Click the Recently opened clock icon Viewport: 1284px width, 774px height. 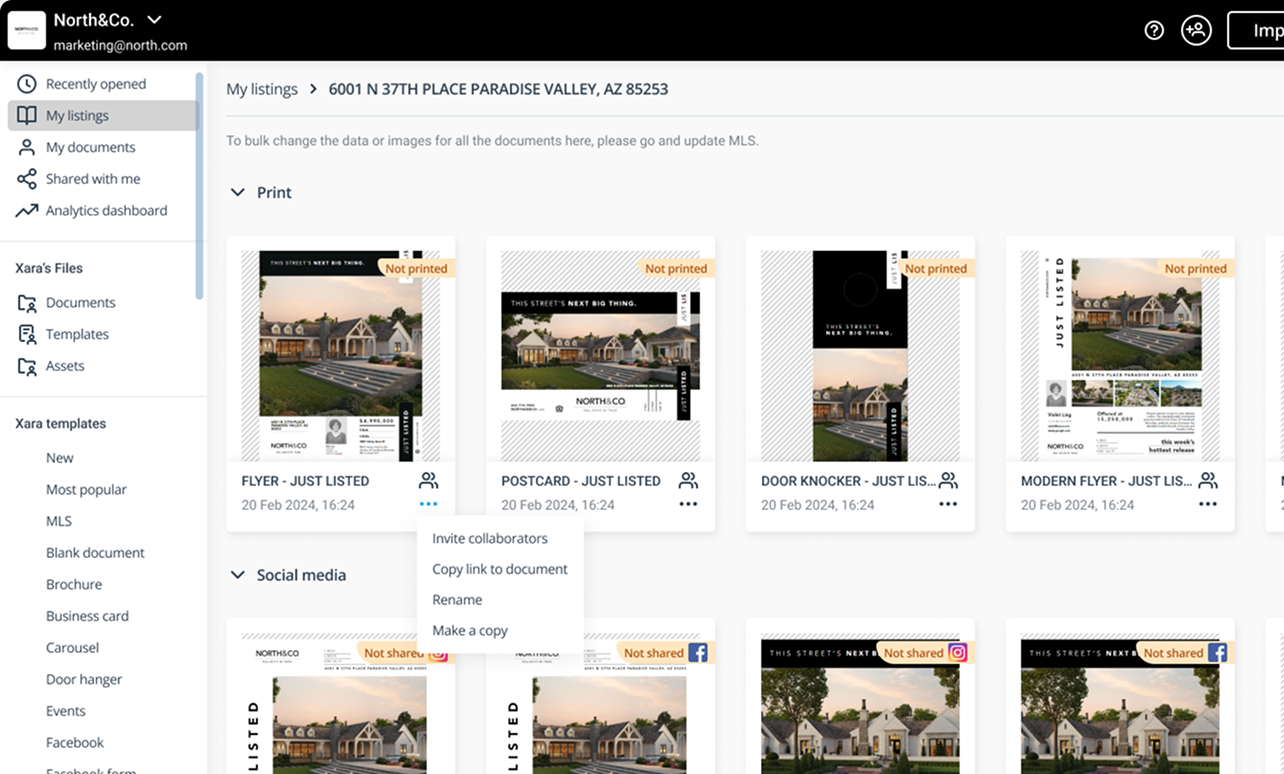(x=27, y=84)
